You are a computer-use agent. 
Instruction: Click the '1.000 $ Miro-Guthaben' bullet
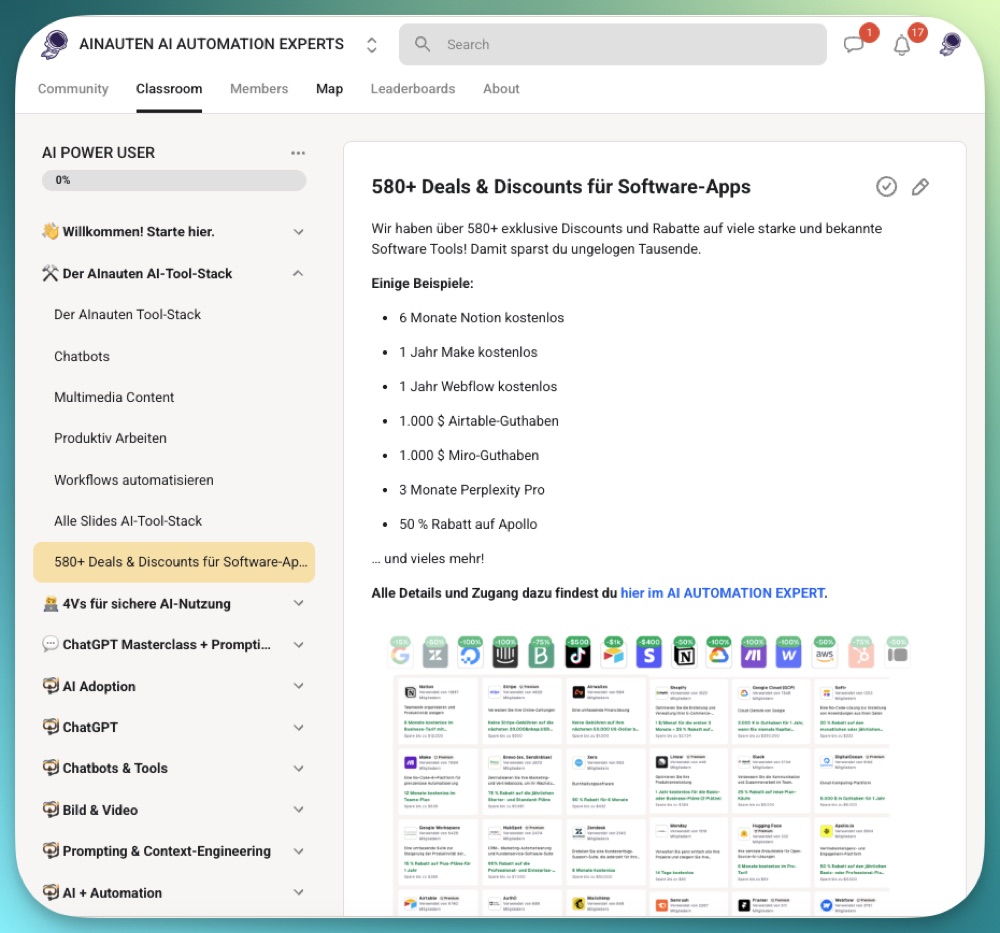point(469,455)
